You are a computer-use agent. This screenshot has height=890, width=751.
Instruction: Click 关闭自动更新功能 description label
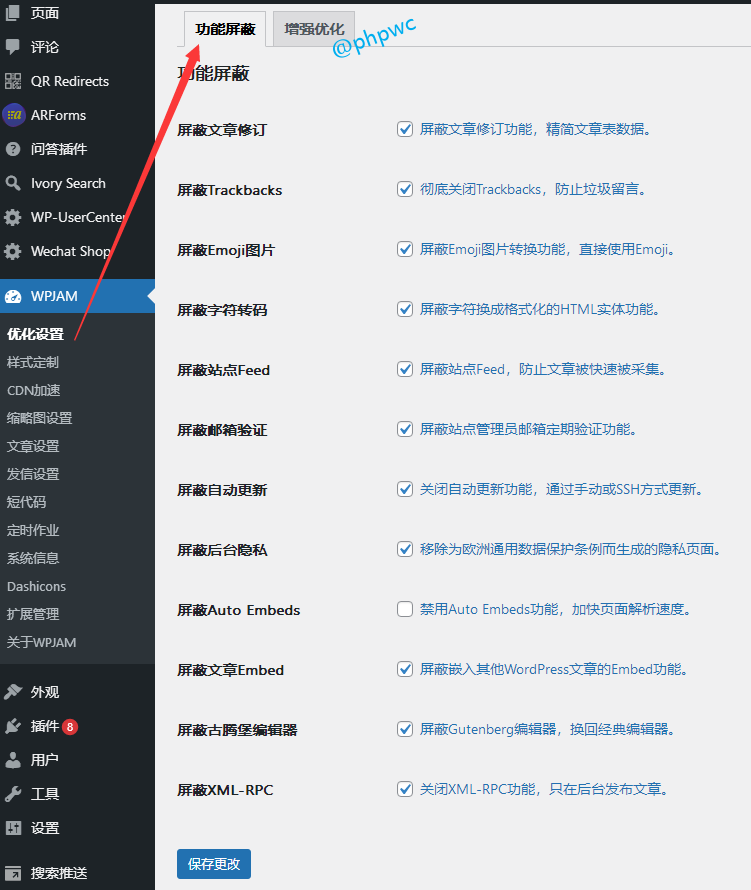click(x=561, y=489)
